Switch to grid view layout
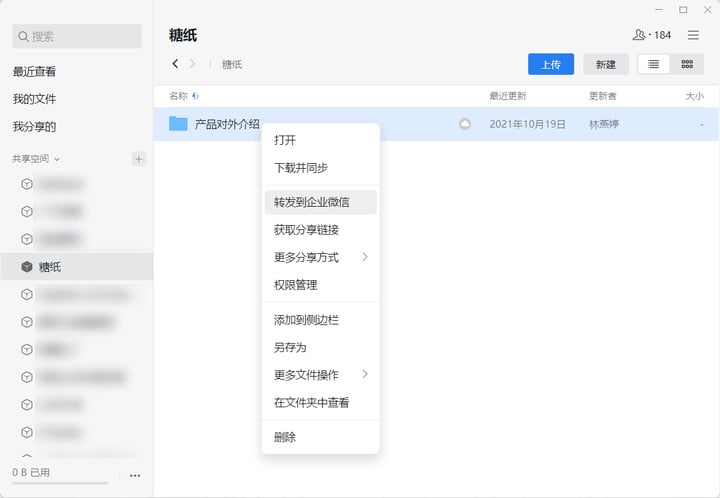 pyautogui.click(x=687, y=64)
